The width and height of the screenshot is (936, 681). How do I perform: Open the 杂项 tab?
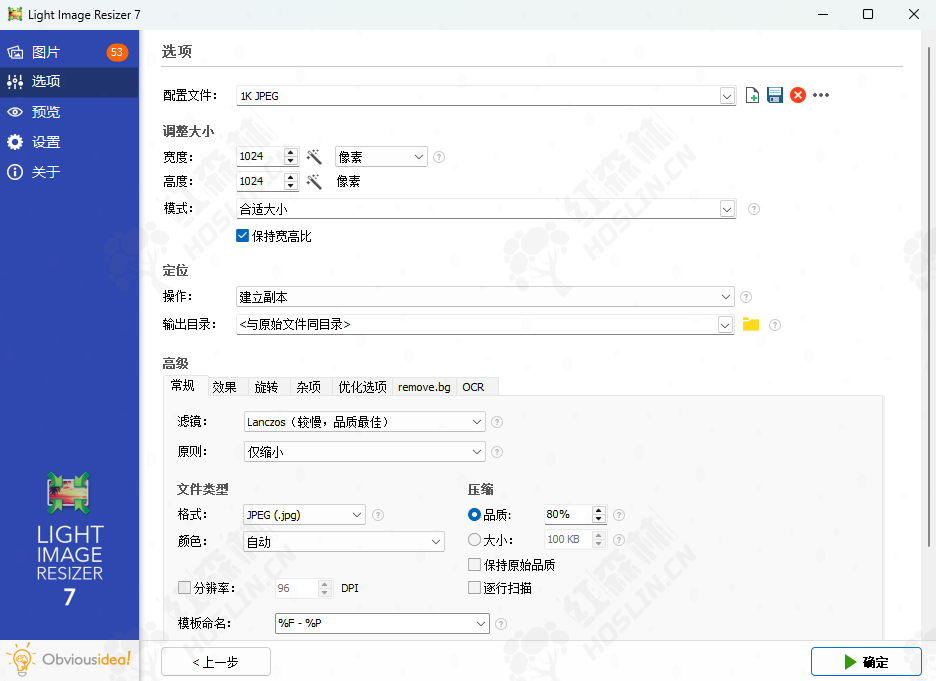(309, 387)
